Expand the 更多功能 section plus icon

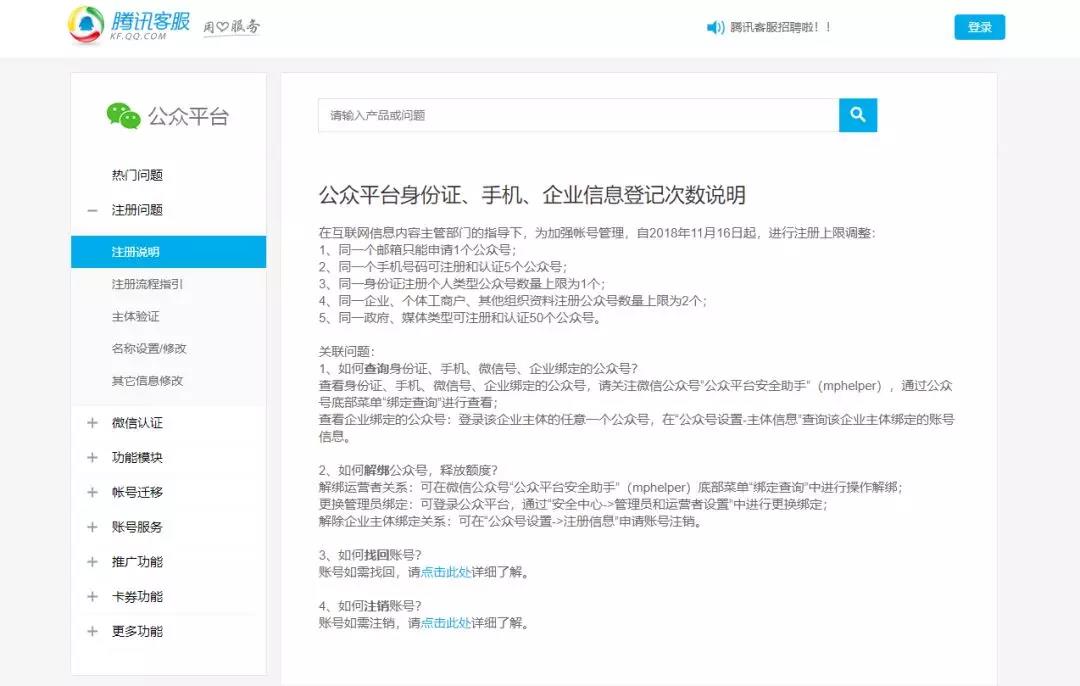pos(92,632)
